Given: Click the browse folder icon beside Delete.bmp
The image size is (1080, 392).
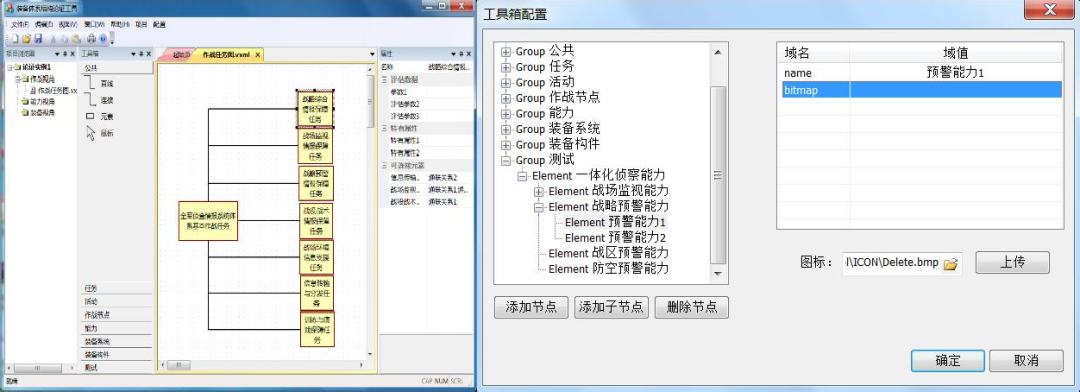Looking at the screenshot, I should coord(951,263).
